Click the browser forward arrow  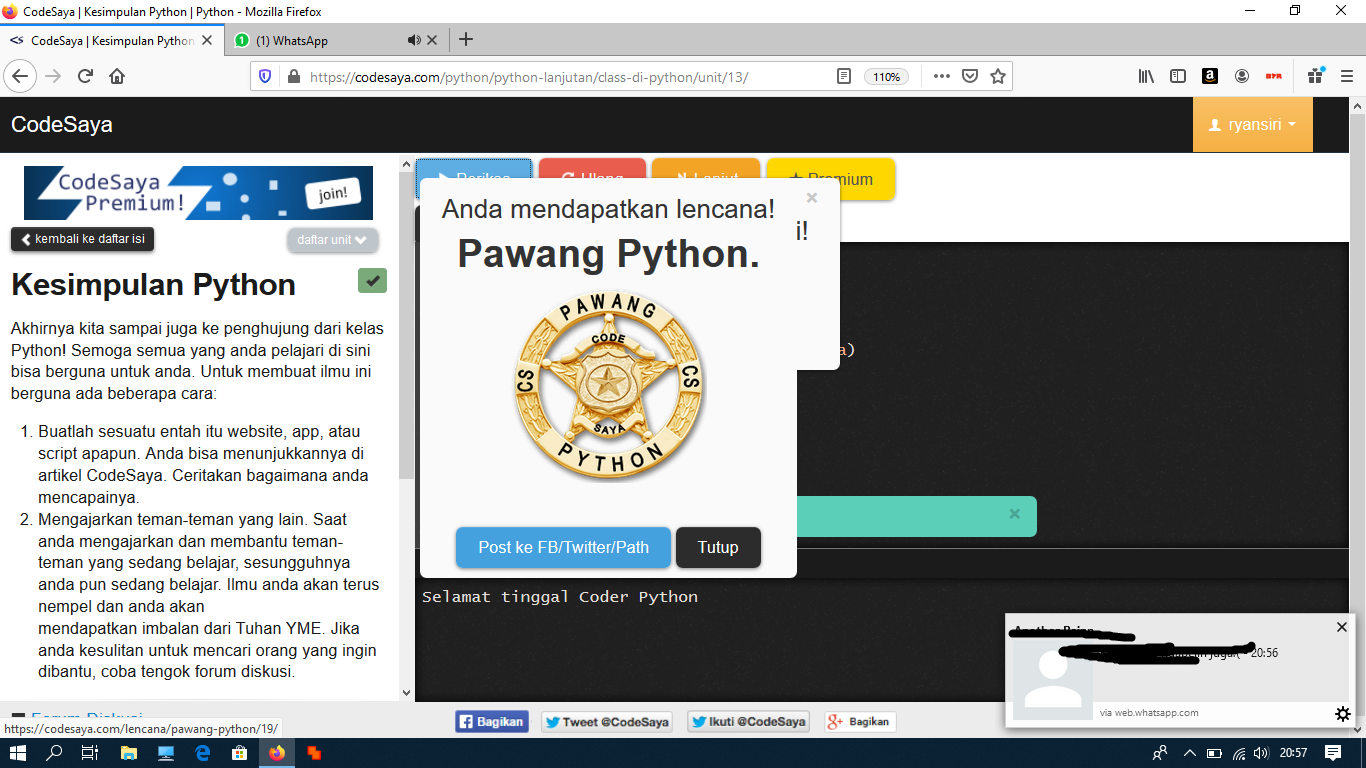53,76
